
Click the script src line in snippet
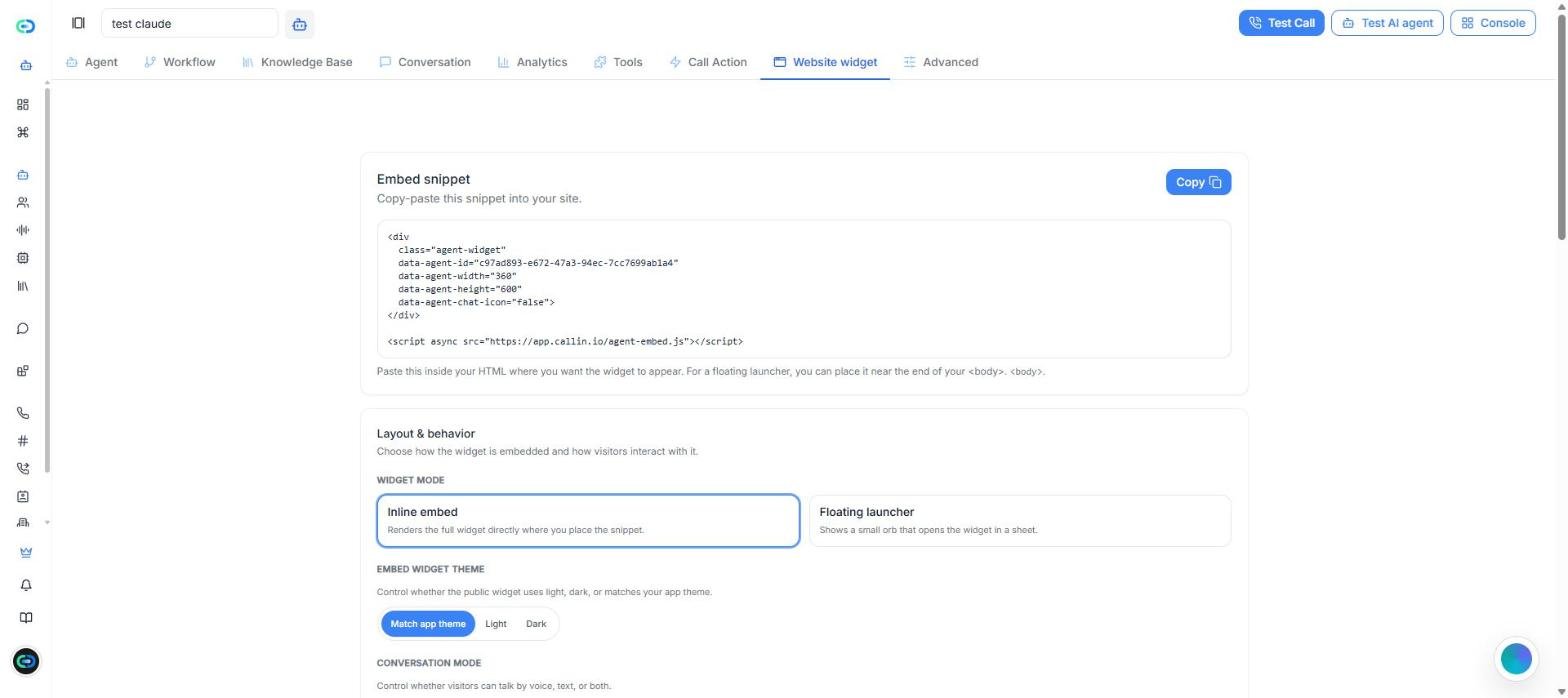565,341
